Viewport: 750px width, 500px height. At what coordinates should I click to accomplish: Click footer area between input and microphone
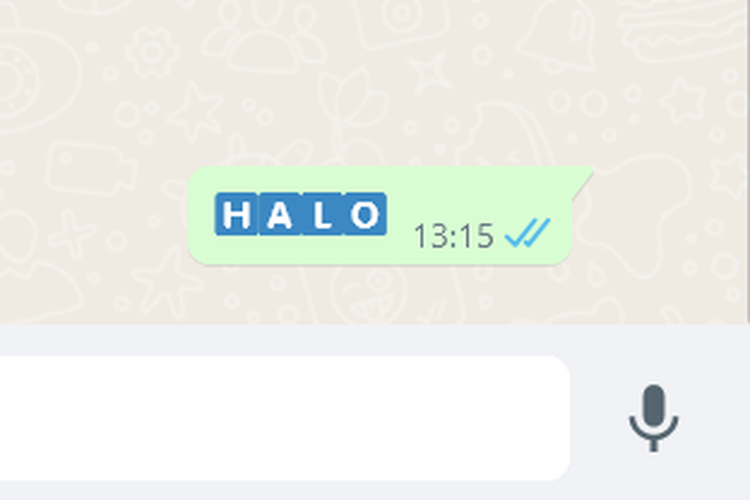(599, 418)
